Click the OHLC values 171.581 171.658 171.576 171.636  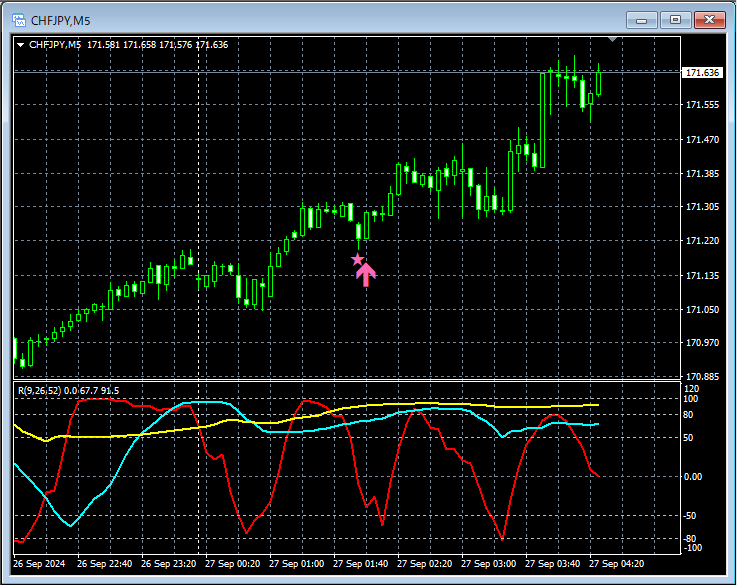click(x=158, y=45)
